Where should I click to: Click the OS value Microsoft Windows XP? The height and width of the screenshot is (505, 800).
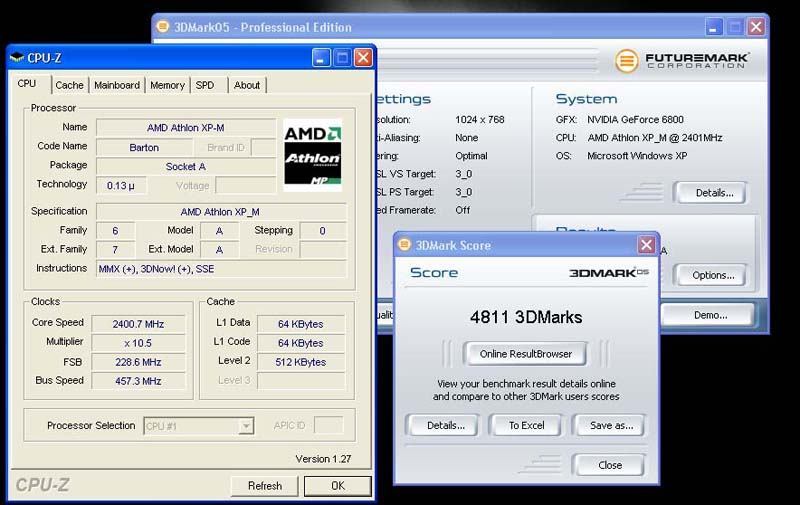tap(637, 156)
